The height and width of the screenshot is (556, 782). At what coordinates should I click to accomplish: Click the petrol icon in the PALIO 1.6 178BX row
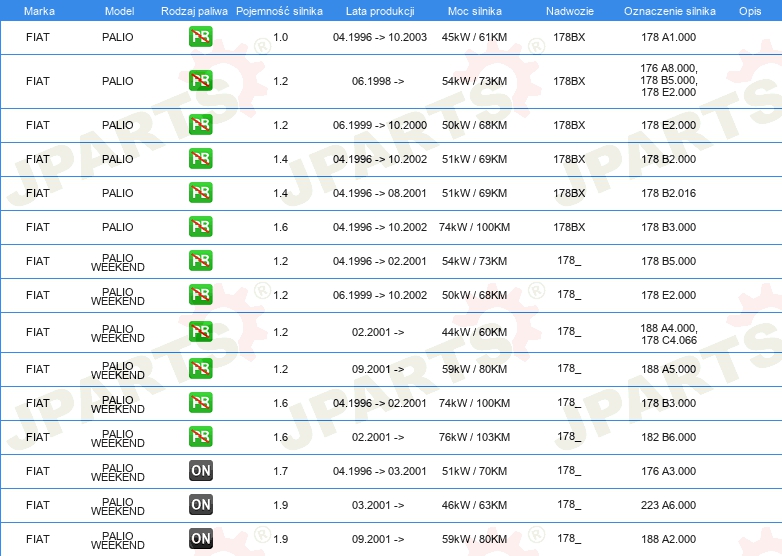200,226
